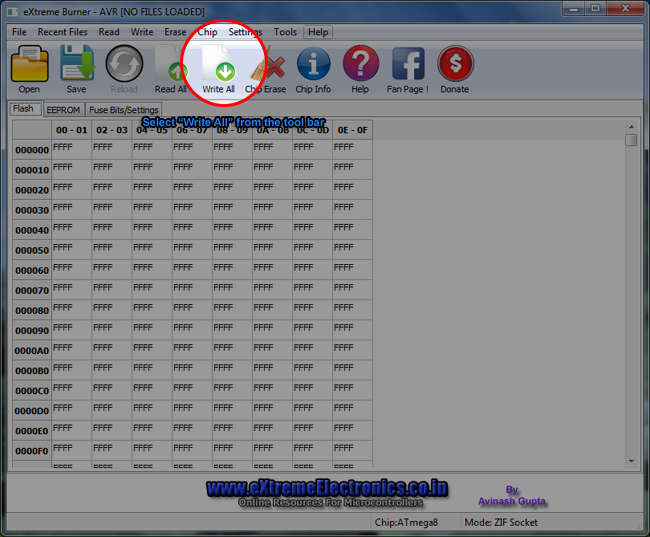The height and width of the screenshot is (537, 650).
Task: Click scrollbar down arrow of hex grid
Action: (631, 461)
